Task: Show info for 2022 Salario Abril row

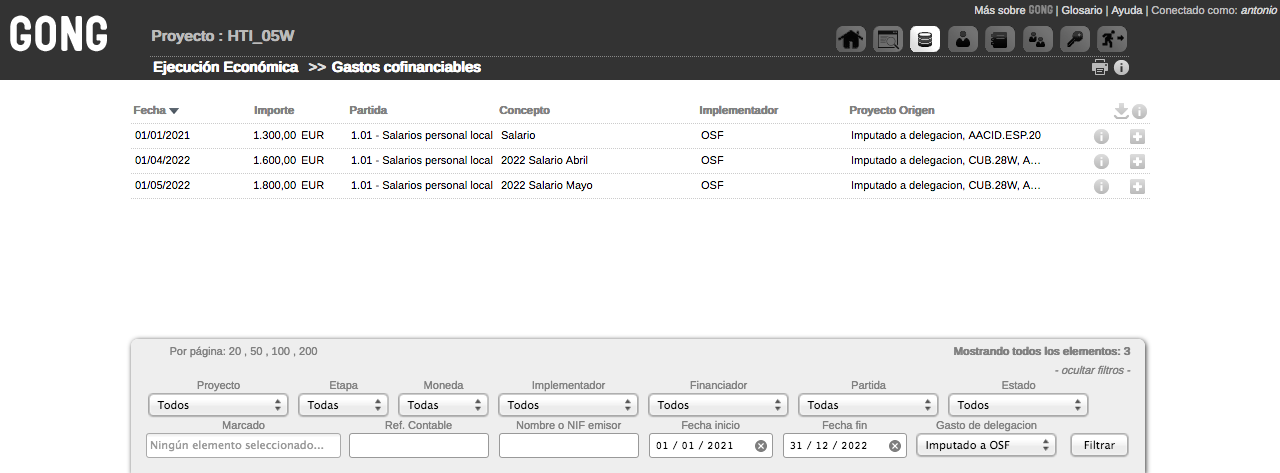Action: coord(1101,161)
